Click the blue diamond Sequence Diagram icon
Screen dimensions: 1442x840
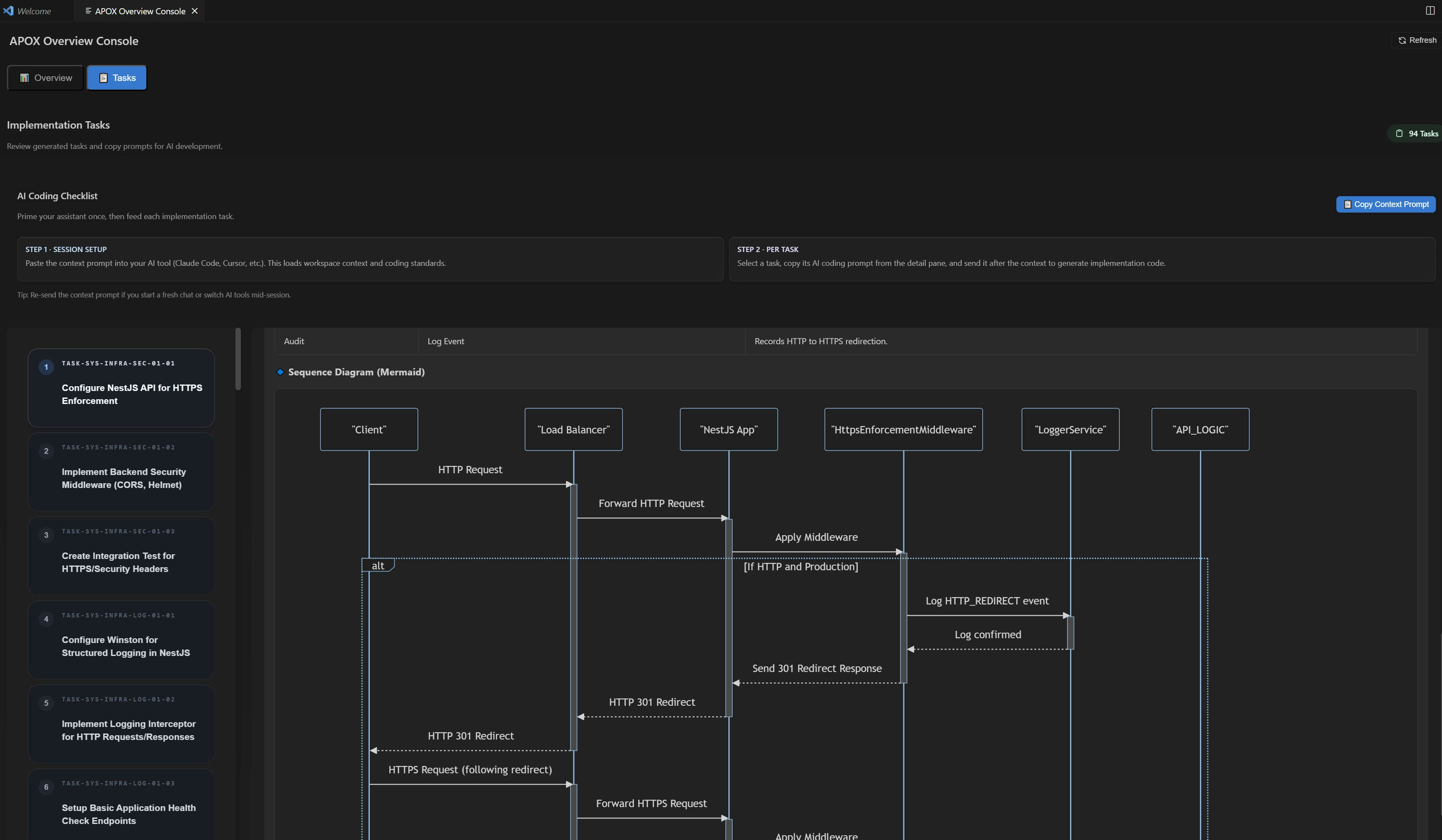281,372
